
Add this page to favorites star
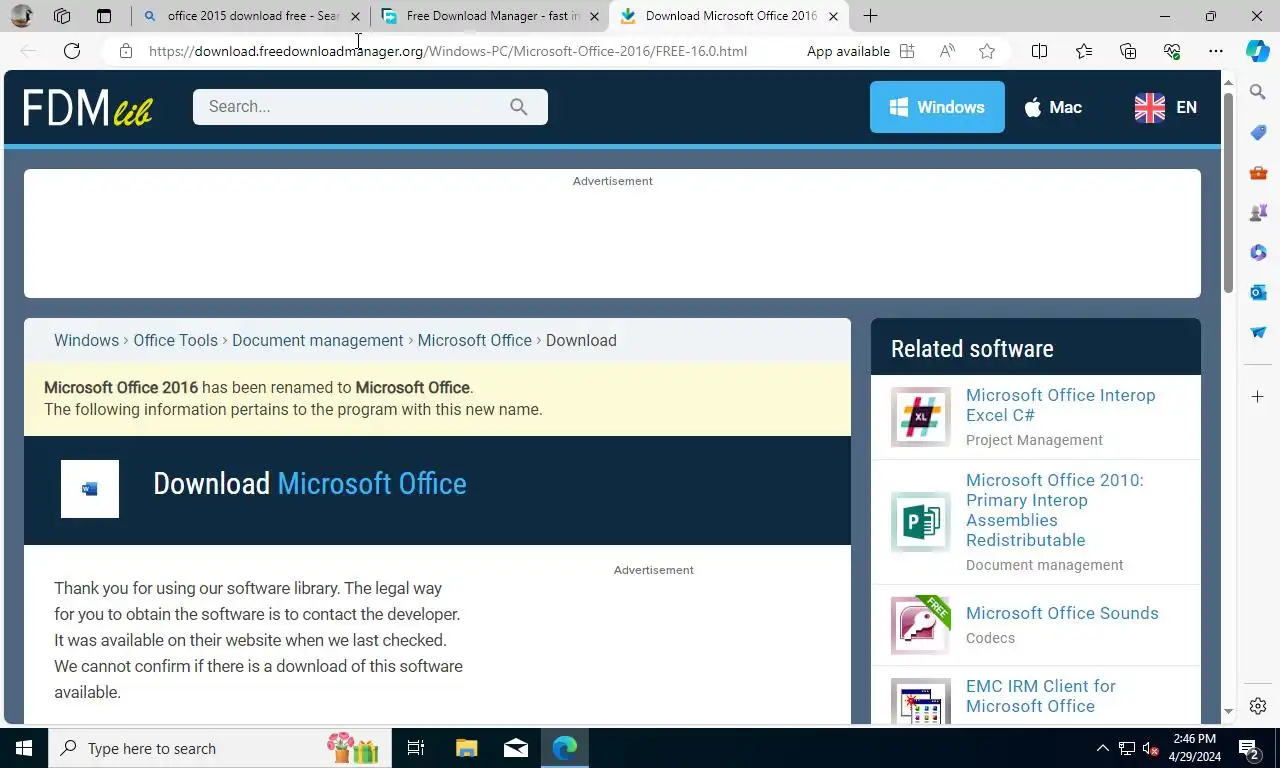click(x=987, y=51)
